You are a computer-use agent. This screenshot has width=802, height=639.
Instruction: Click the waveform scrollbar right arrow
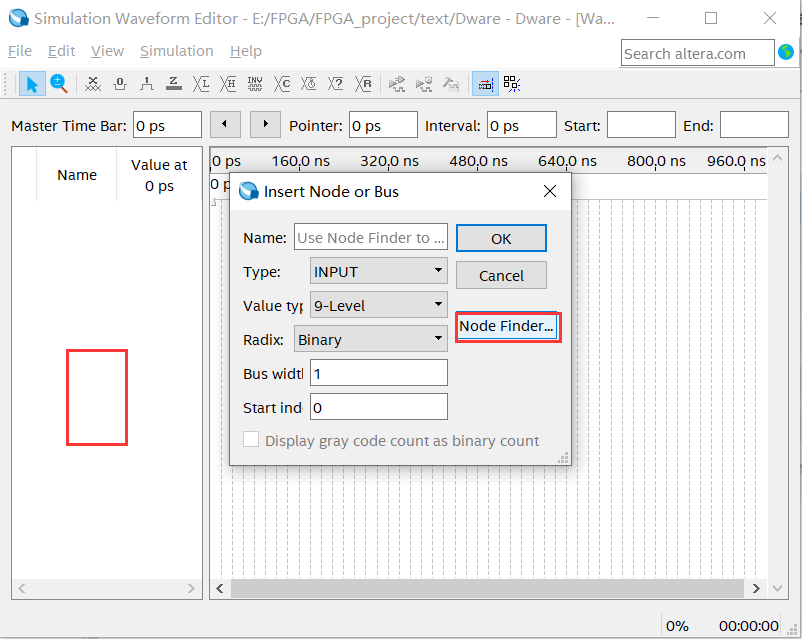[x=756, y=589]
